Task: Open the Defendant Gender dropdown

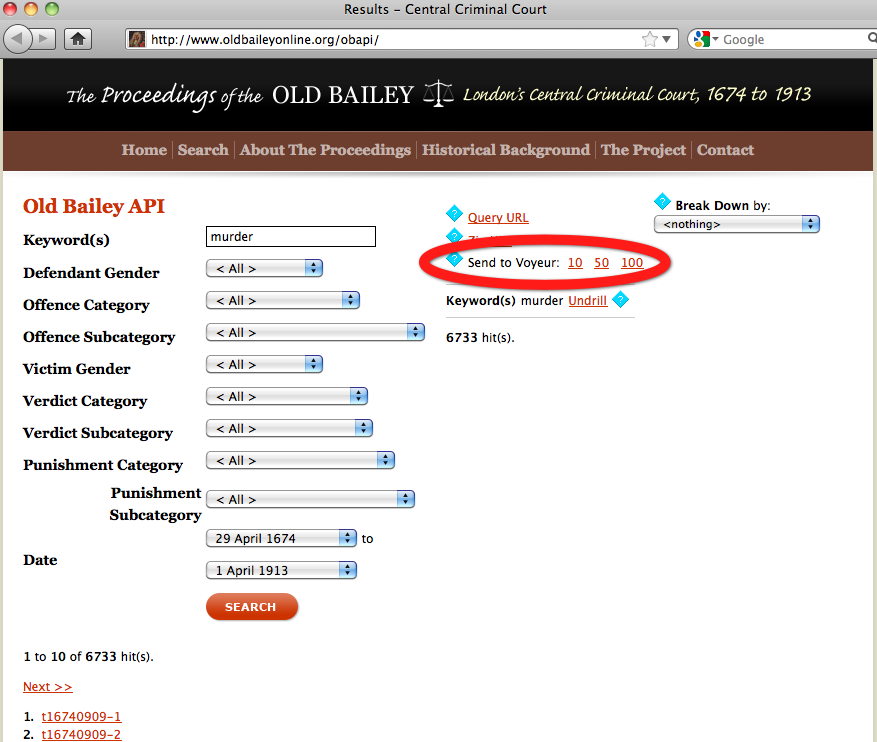Action: 265,268
